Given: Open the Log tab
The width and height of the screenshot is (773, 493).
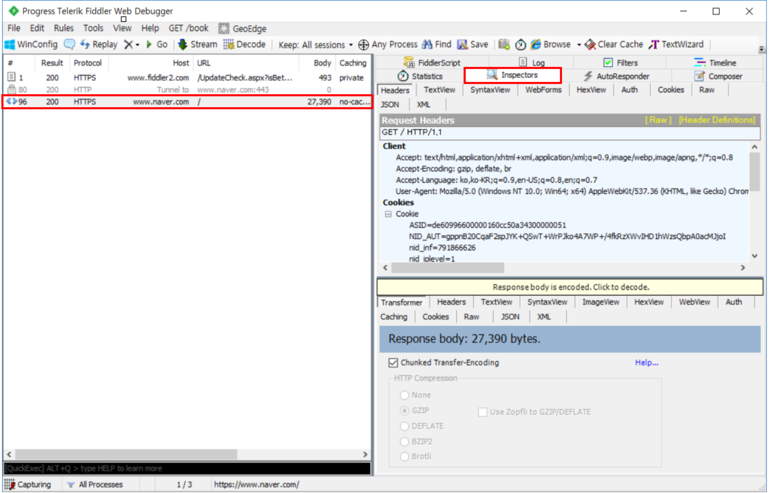Looking at the screenshot, I should pyautogui.click(x=532, y=63).
